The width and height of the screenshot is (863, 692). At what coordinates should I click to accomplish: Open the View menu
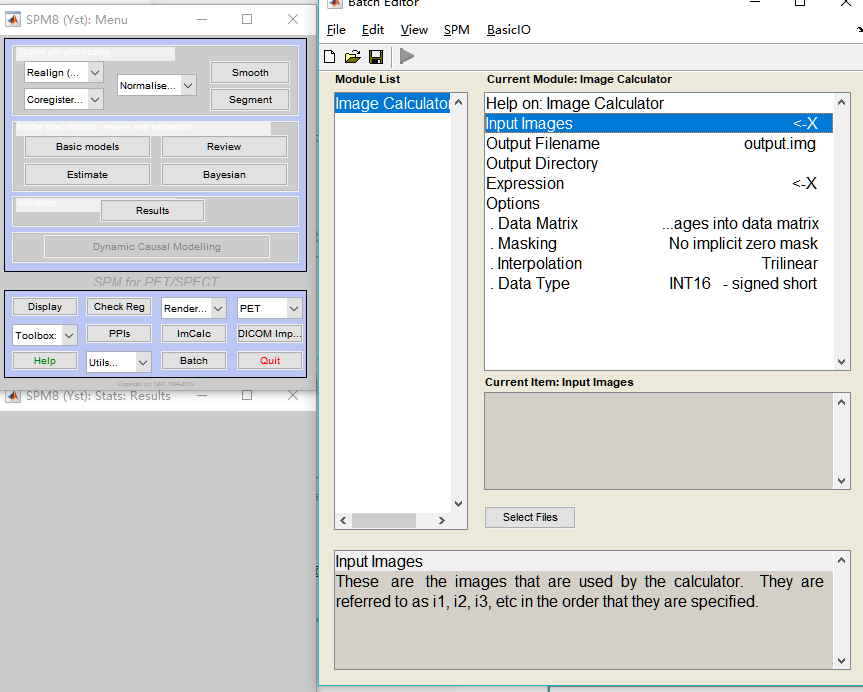(x=414, y=30)
